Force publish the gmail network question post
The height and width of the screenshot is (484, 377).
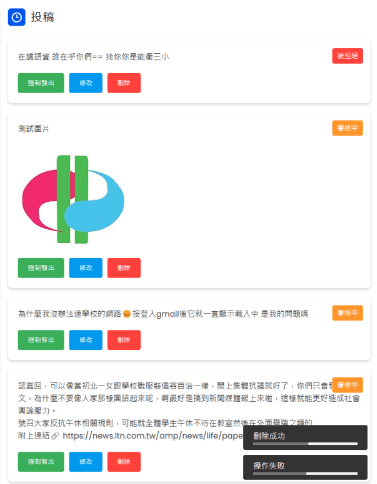pos(41,340)
